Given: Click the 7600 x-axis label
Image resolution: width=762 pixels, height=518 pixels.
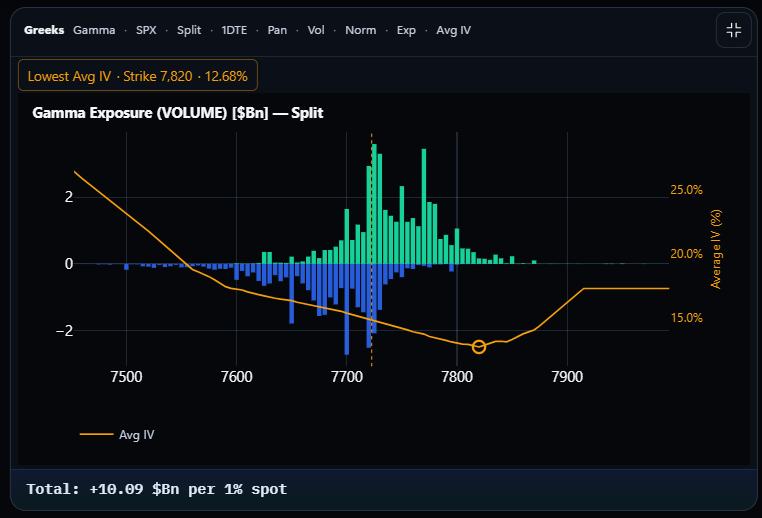Looking at the screenshot, I should coord(237,377).
